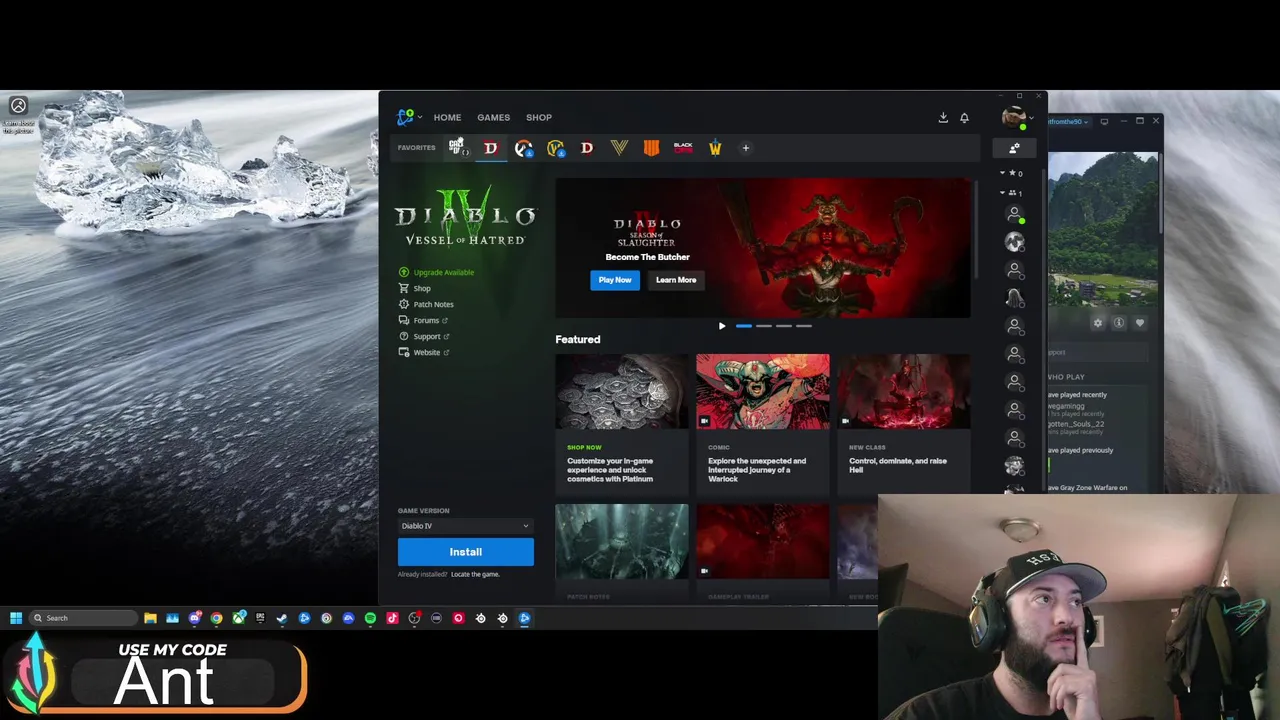Open the Support external link
The width and height of the screenshot is (1280, 720).
425,336
